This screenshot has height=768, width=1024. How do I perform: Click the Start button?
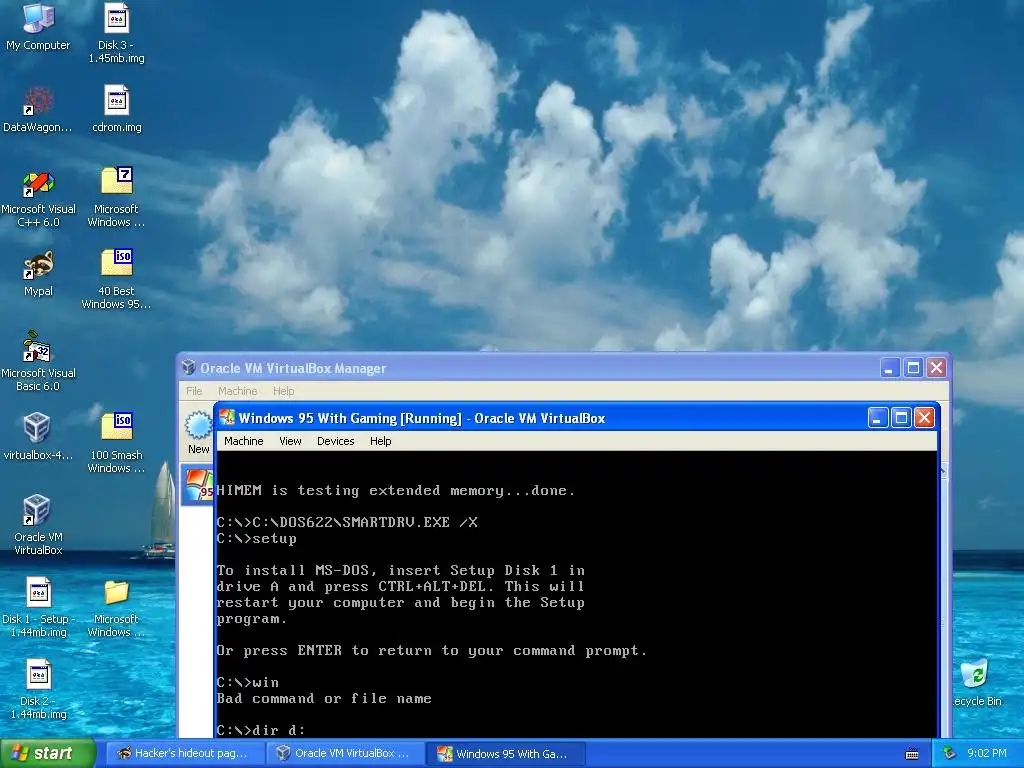pos(48,754)
